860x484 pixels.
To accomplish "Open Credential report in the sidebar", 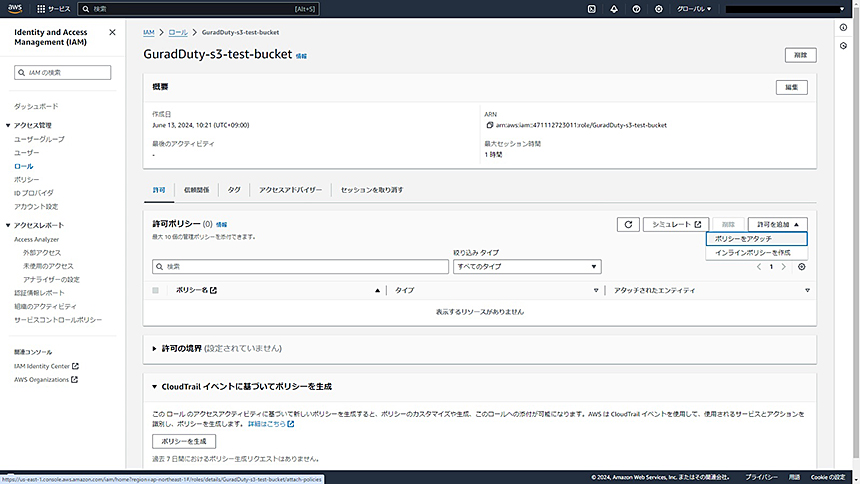I will coord(39,293).
